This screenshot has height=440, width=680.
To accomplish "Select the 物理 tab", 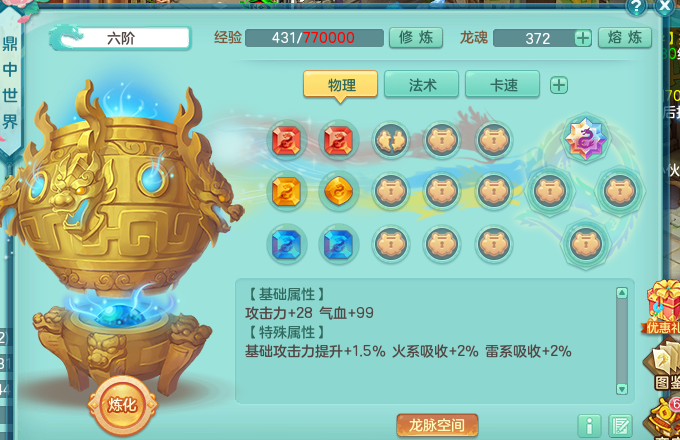I will pos(340,85).
